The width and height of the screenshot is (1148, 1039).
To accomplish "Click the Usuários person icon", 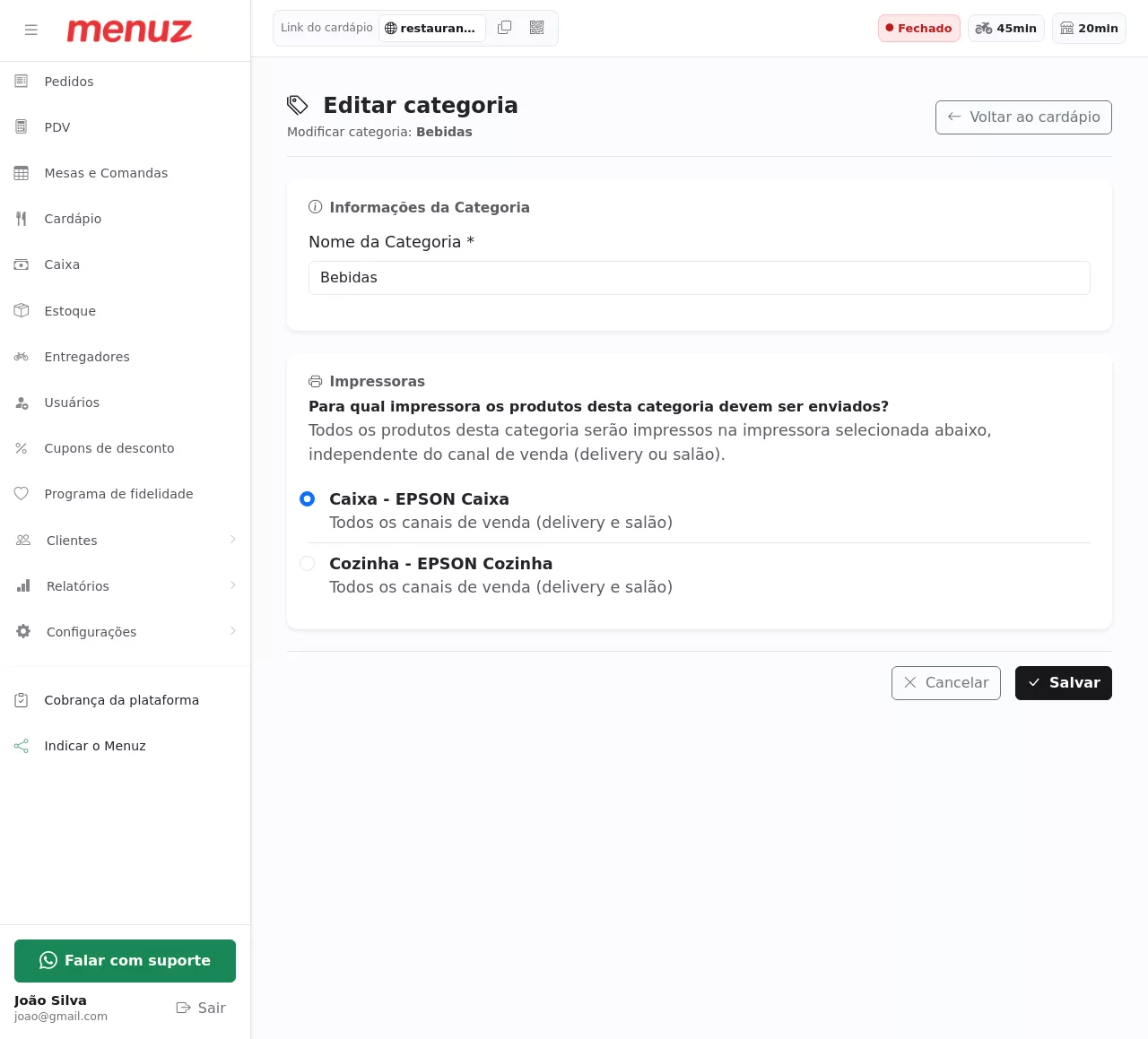I will 22,403.
